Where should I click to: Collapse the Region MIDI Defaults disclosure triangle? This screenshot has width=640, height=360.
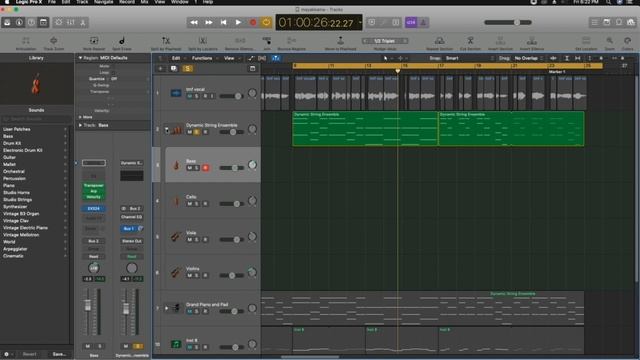pyautogui.click(x=80, y=58)
